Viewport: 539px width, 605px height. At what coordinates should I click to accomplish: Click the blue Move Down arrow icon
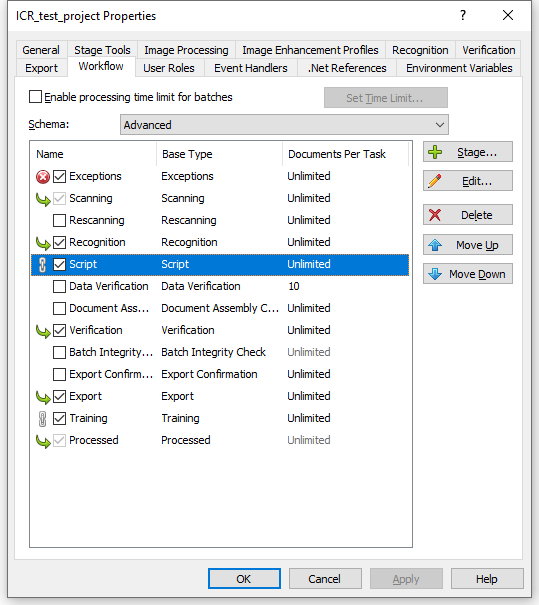pyautogui.click(x=435, y=274)
